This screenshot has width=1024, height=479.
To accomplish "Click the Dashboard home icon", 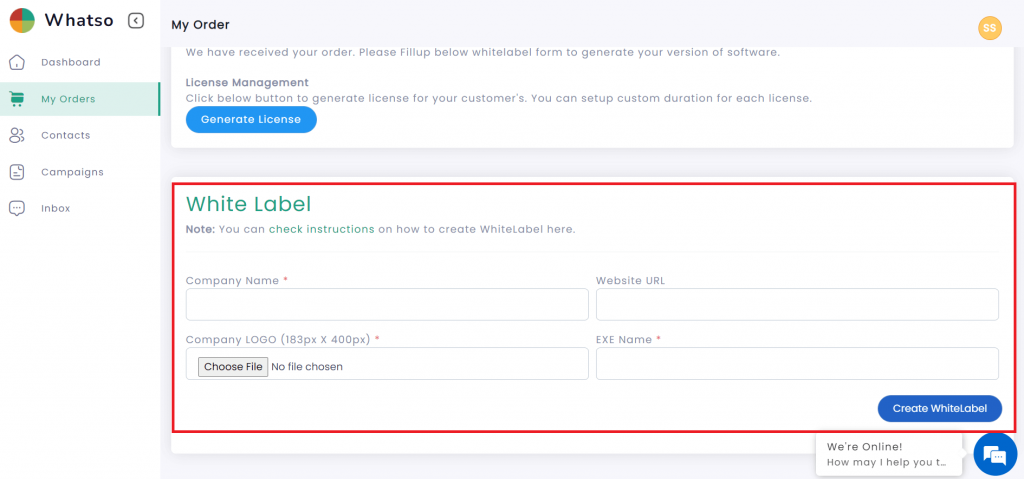I will [17, 63].
